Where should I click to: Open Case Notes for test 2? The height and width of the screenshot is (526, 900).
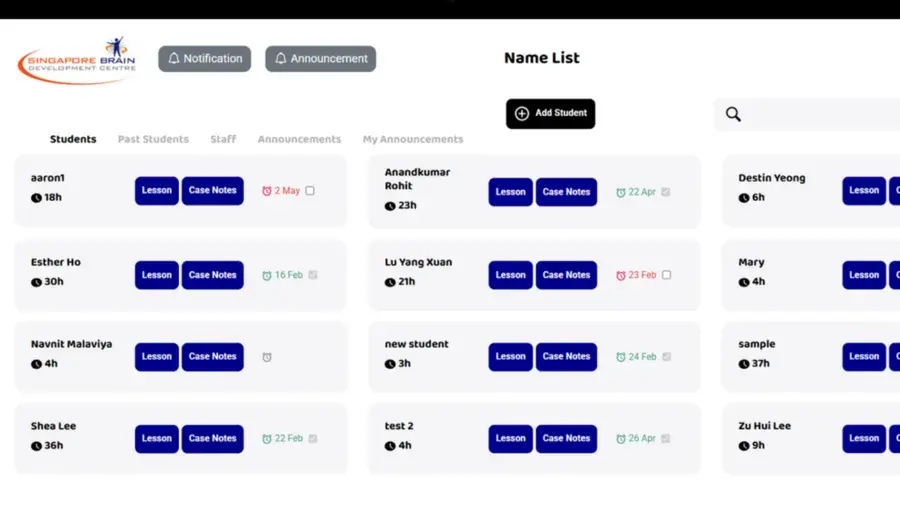pyautogui.click(x=566, y=439)
